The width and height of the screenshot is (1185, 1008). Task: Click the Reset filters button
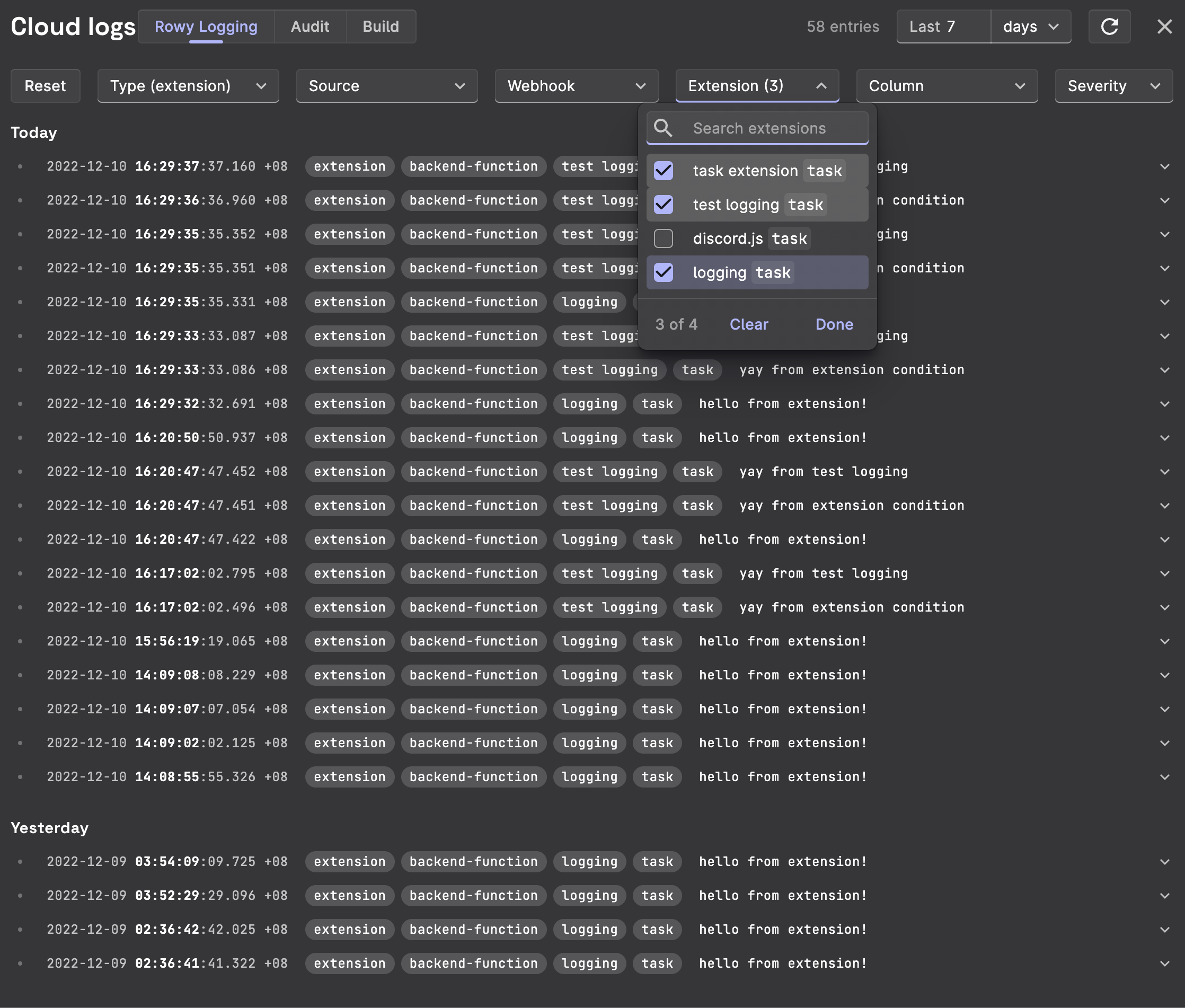pyautogui.click(x=45, y=86)
